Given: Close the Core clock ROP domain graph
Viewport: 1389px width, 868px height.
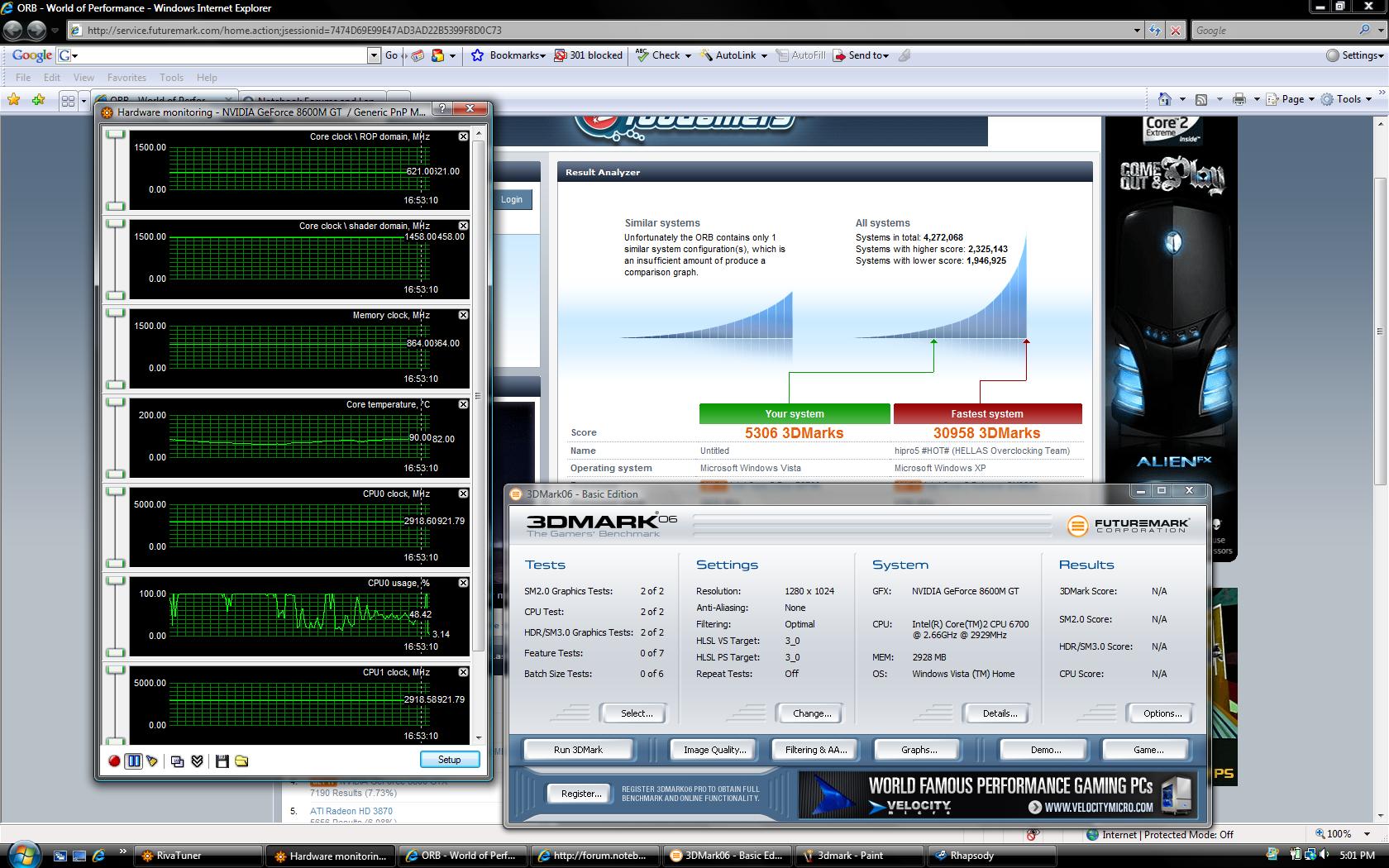Looking at the screenshot, I should (x=463, y=136).
